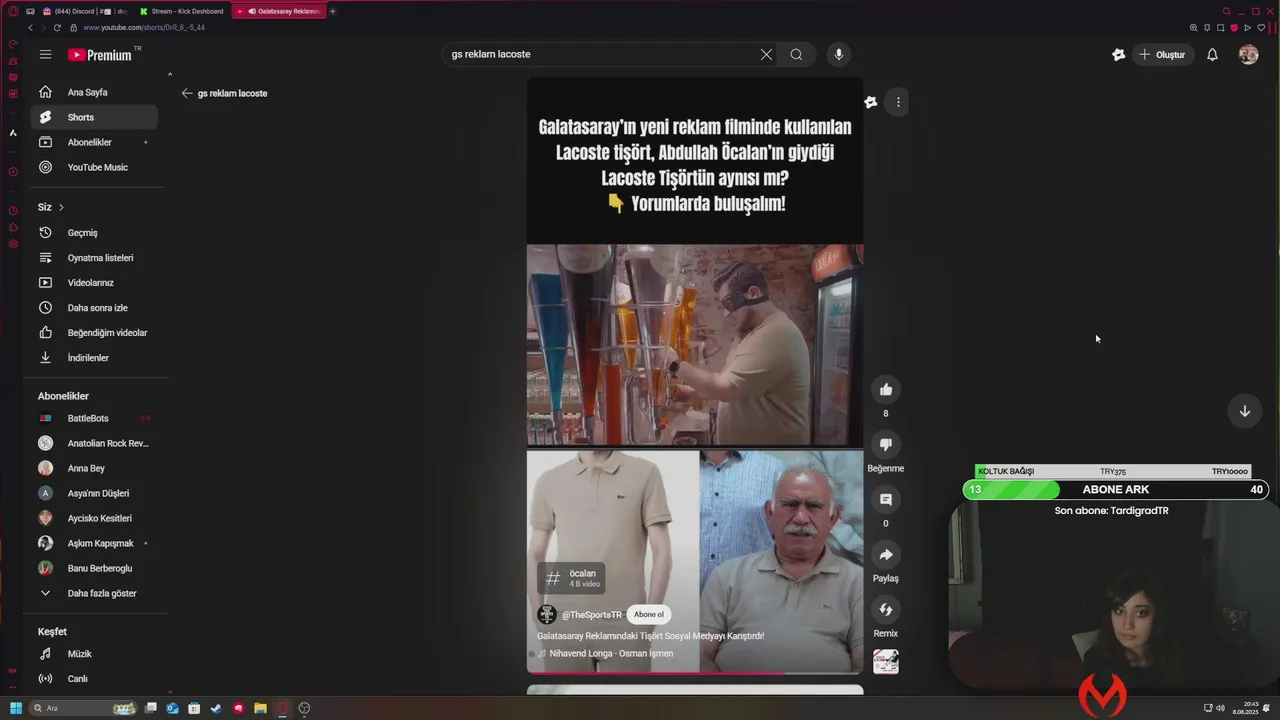
Task: Open Oynatma listeleri
Action: coord(94,258)
